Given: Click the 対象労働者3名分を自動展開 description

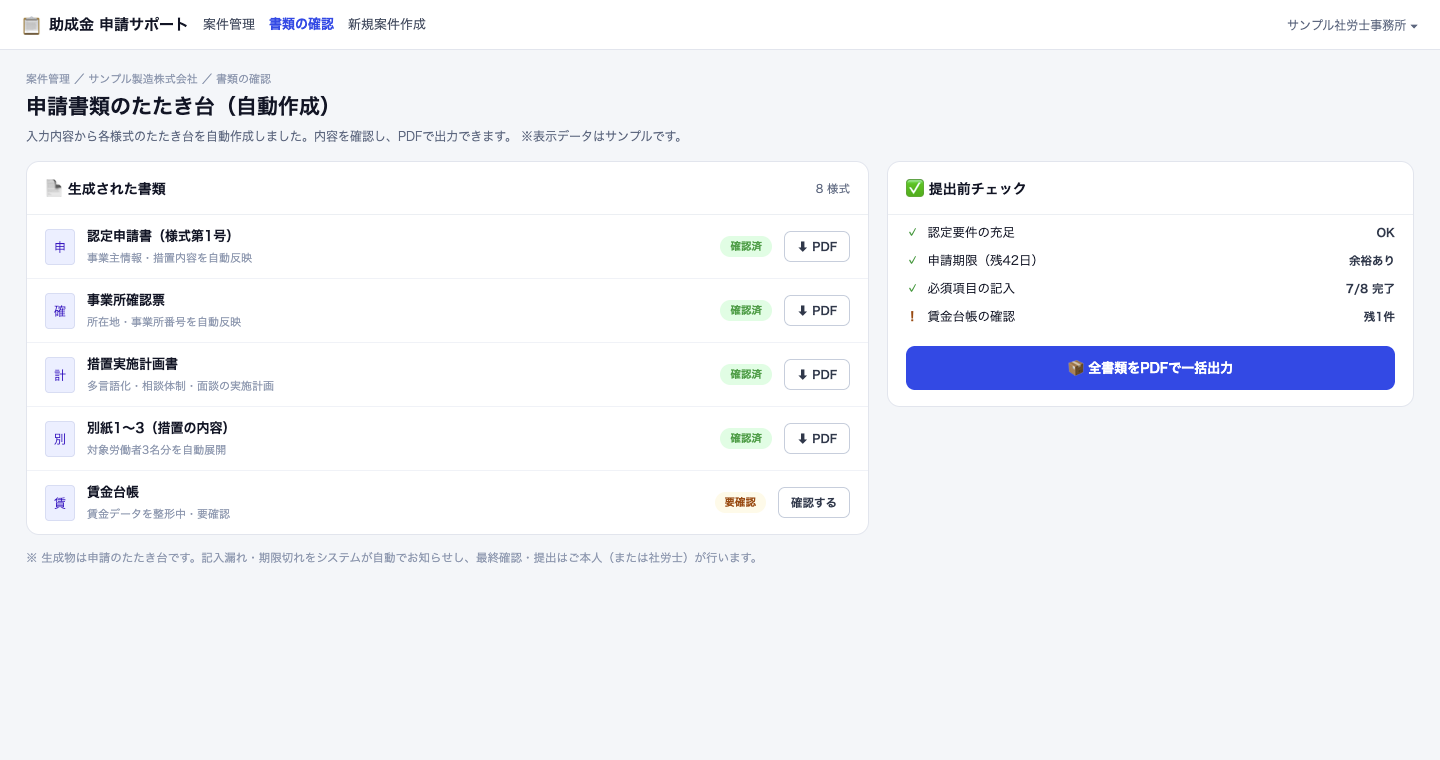Looking at the screenshot, I should (156, 450).
